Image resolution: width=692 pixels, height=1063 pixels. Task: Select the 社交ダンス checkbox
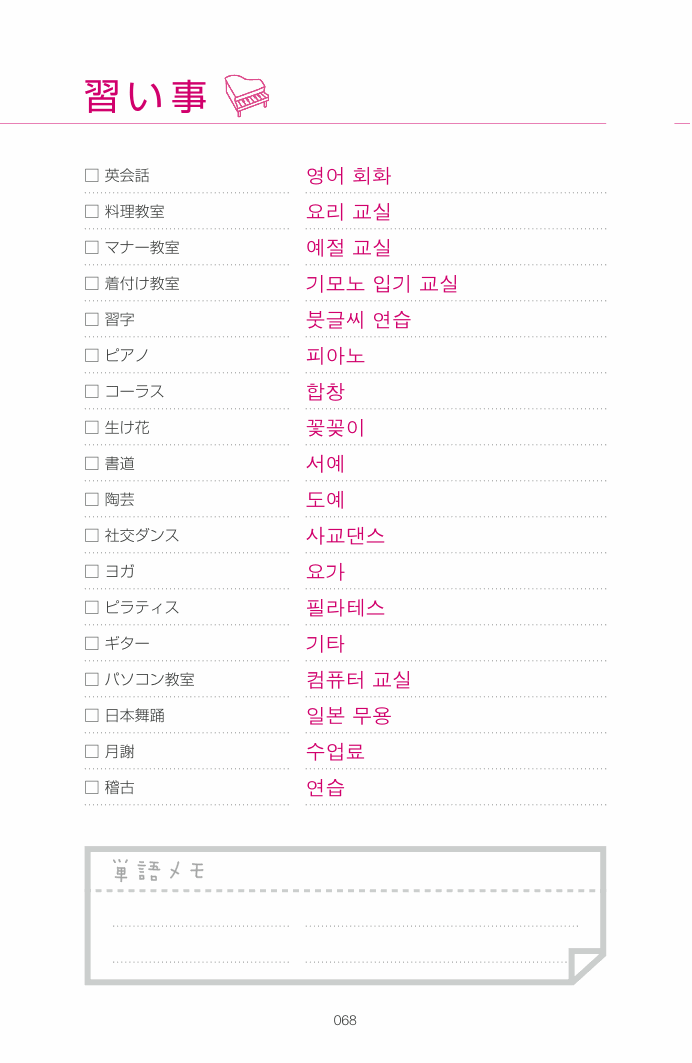pyautogui.click(x=91, y=535)
